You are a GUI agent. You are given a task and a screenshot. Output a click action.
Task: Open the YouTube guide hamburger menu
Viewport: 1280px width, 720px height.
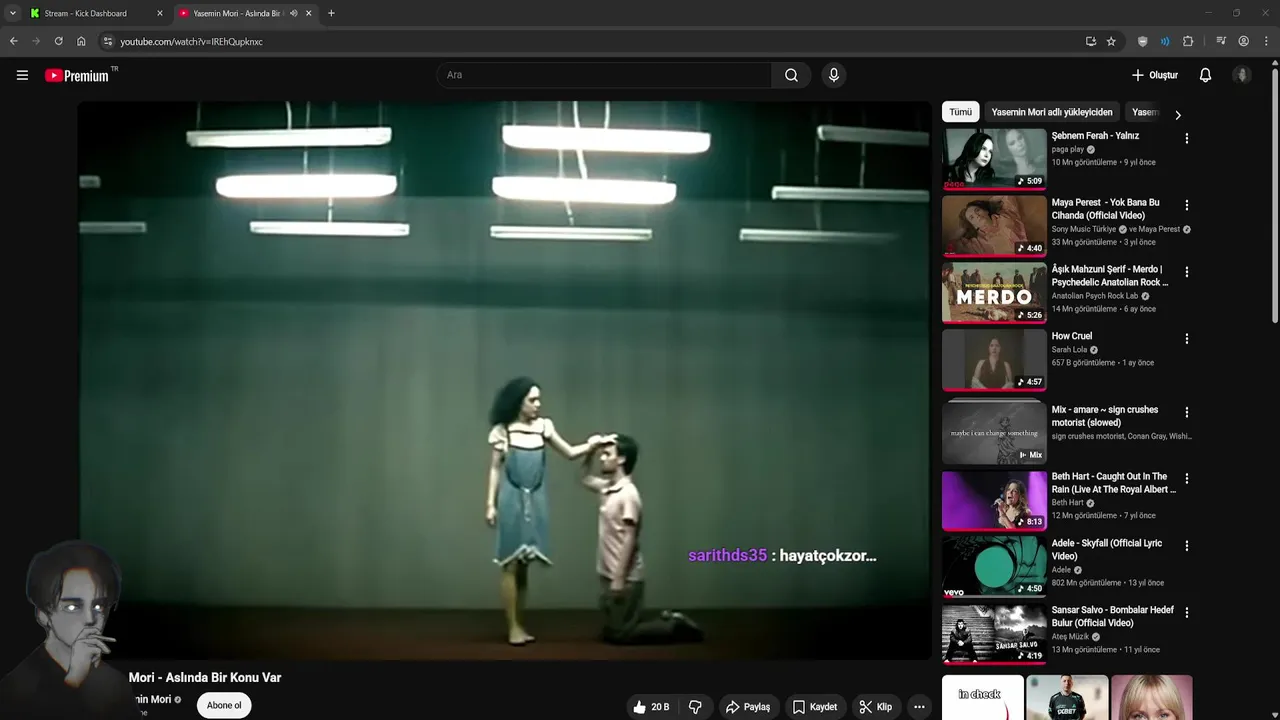point(22,75)
